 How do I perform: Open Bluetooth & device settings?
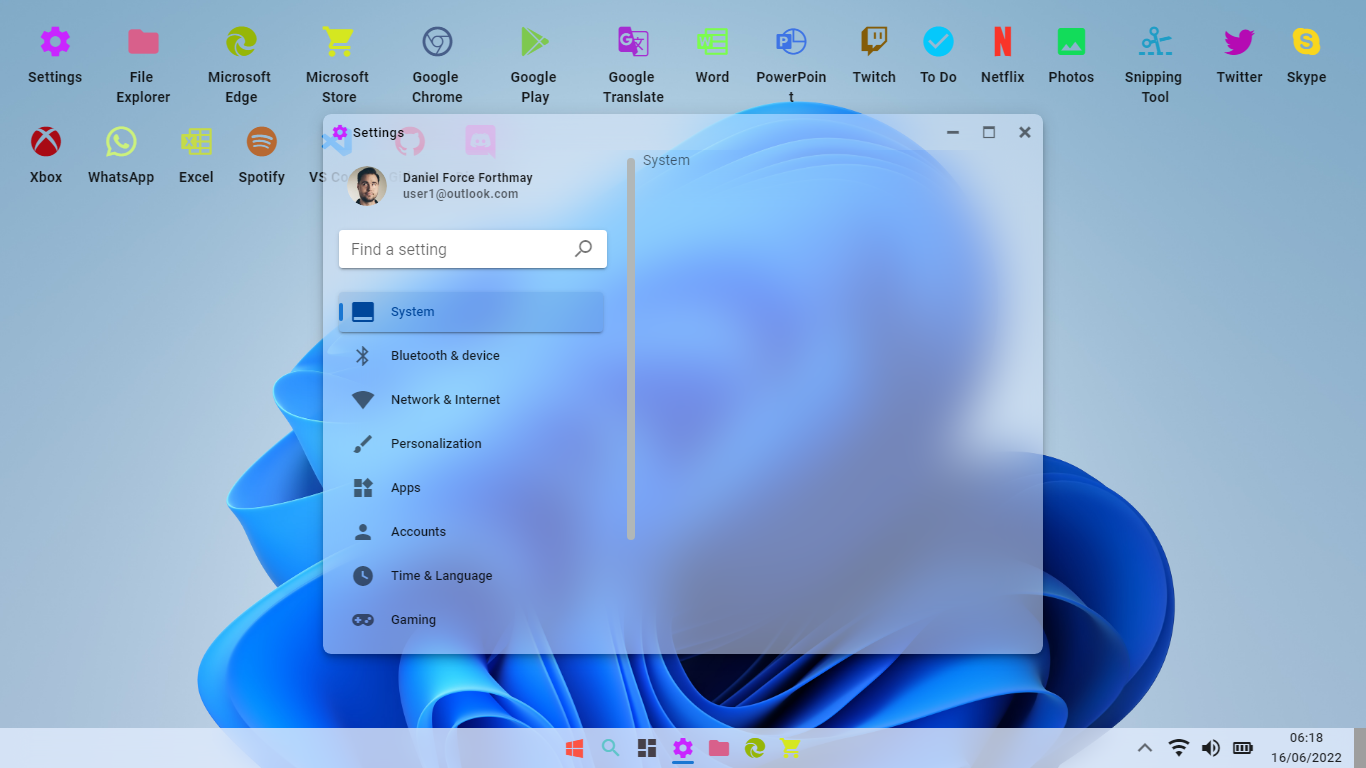[x=471, y=356]
